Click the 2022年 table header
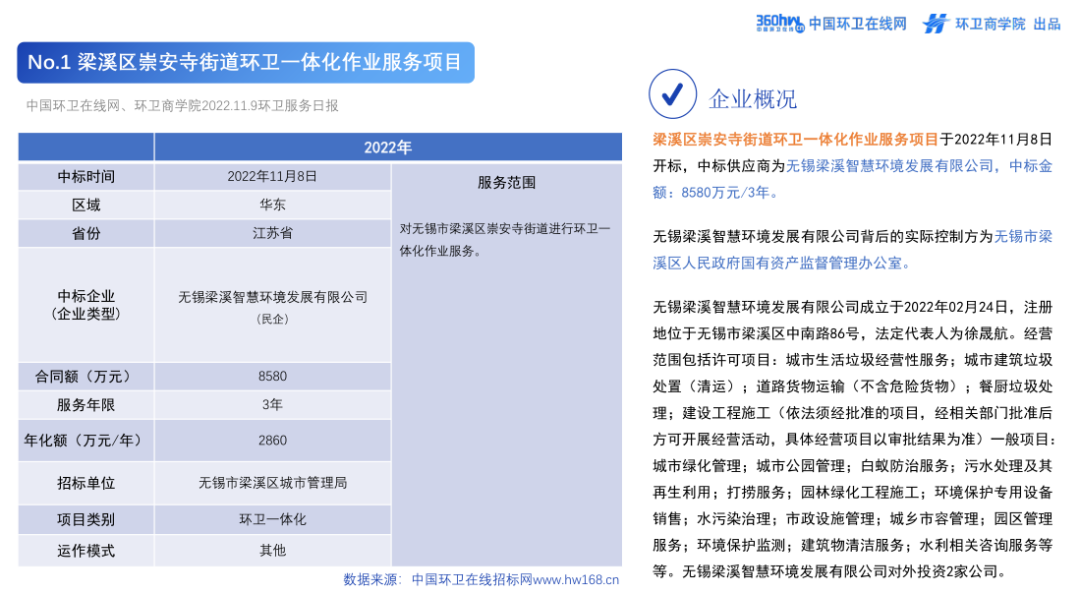The width and height of the screenshot is (1080, 593). (388, 147)
